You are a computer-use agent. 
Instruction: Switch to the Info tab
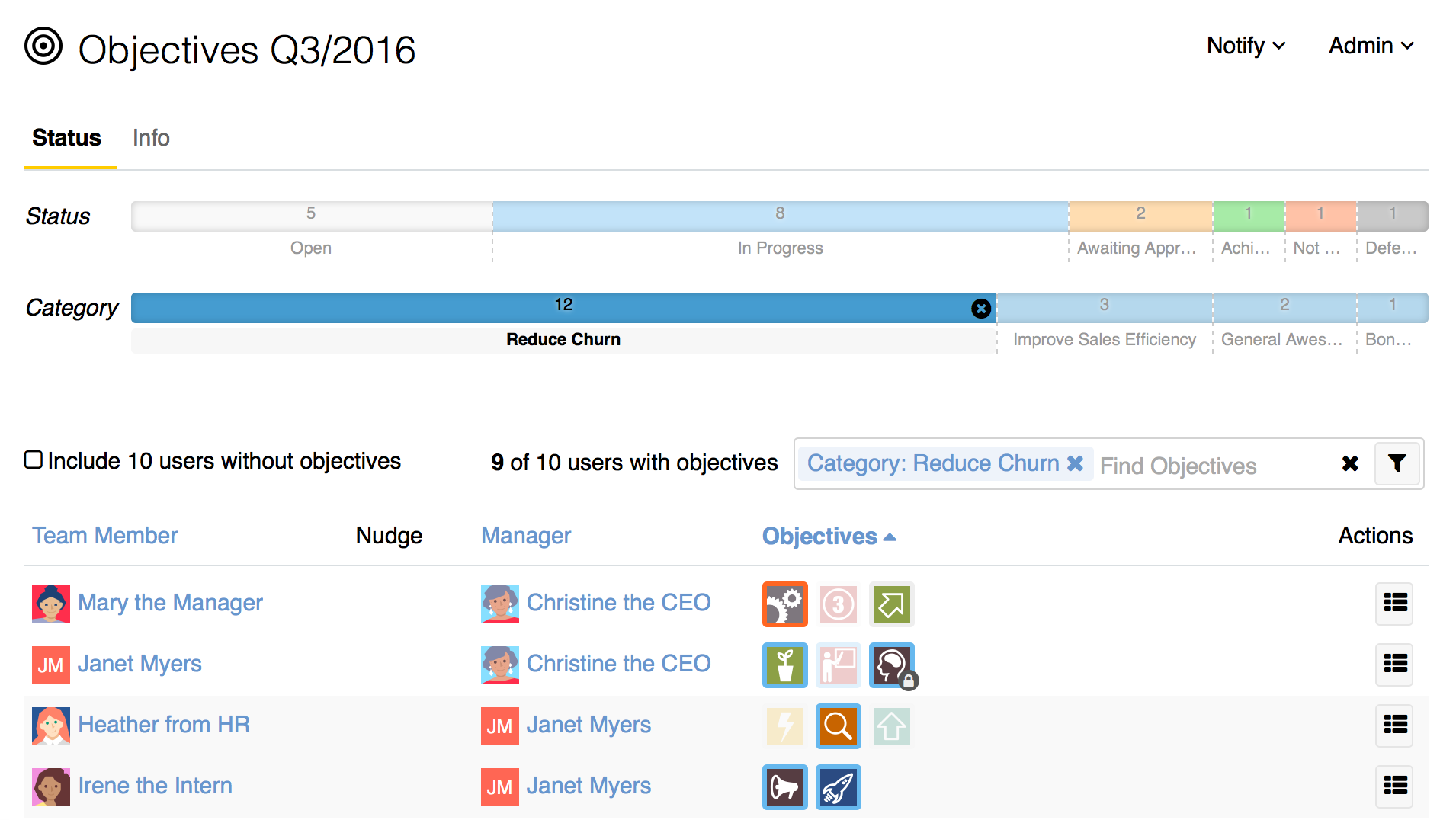click(151, 138)
